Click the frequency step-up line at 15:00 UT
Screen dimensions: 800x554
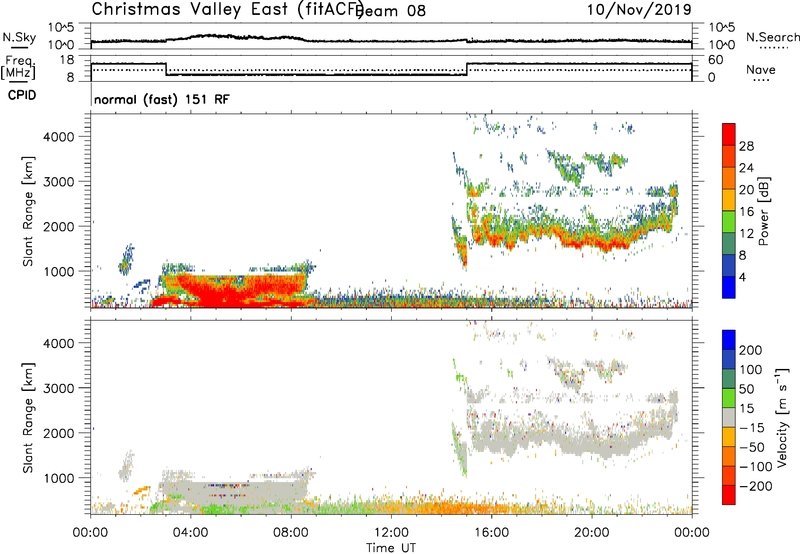click(x=467, y=69)
